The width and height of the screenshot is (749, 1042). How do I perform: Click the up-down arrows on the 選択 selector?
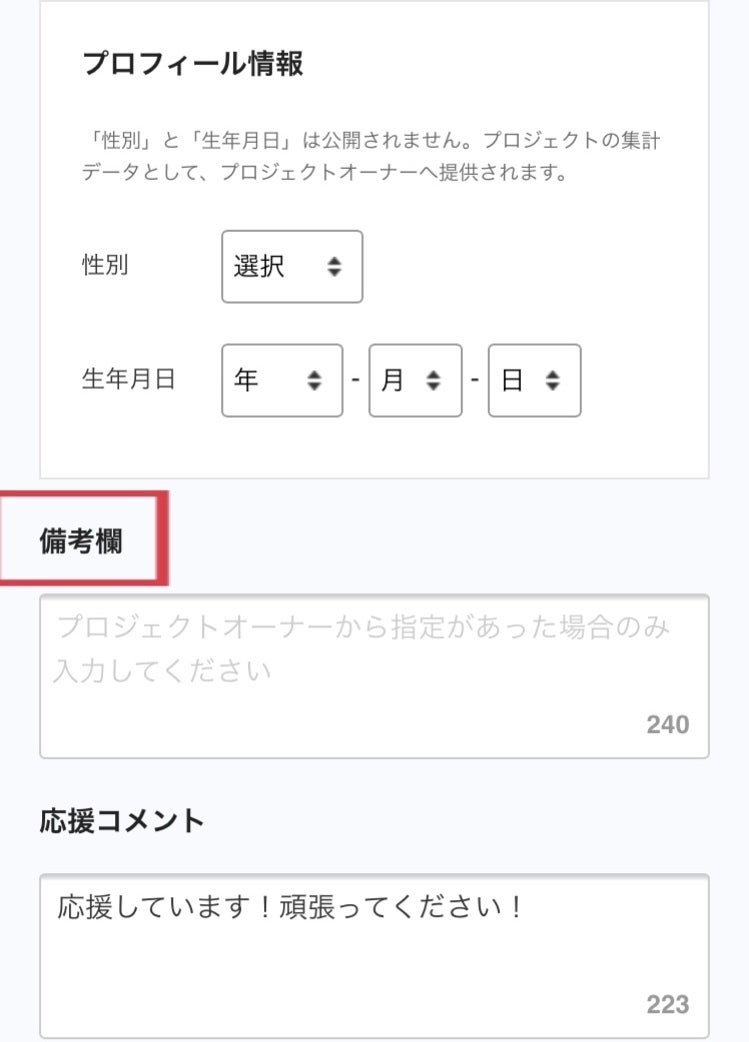coord(334,267)
